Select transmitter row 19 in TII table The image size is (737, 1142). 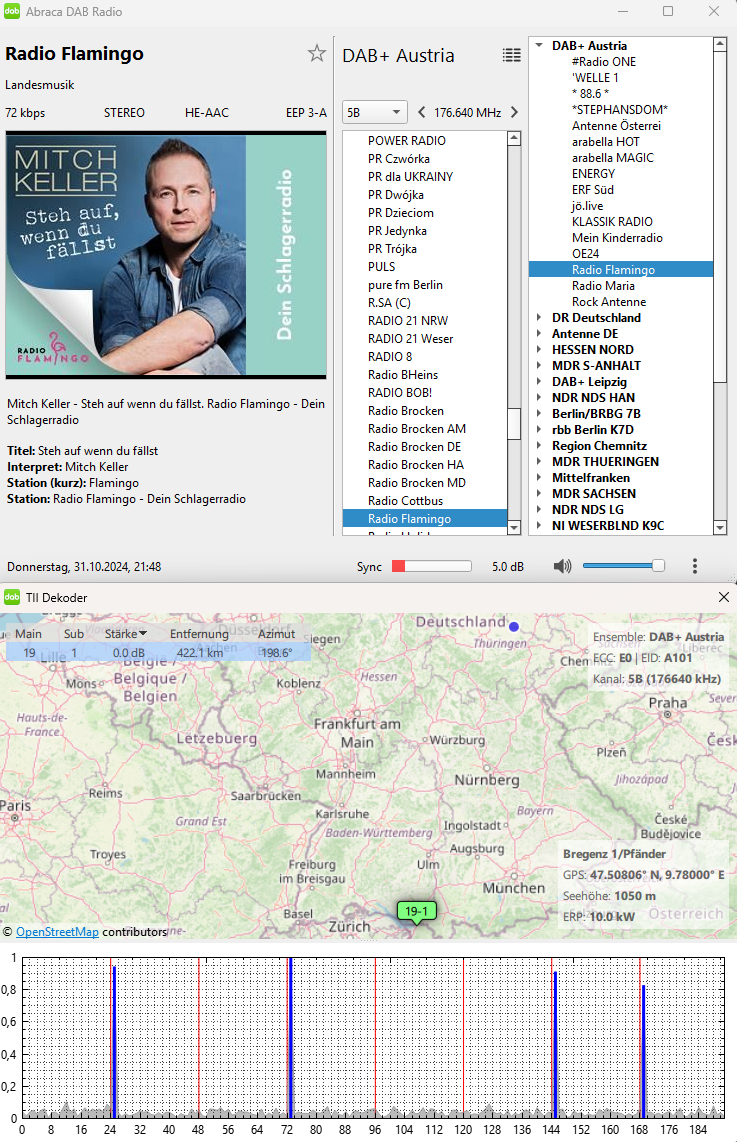click(158, 653)
